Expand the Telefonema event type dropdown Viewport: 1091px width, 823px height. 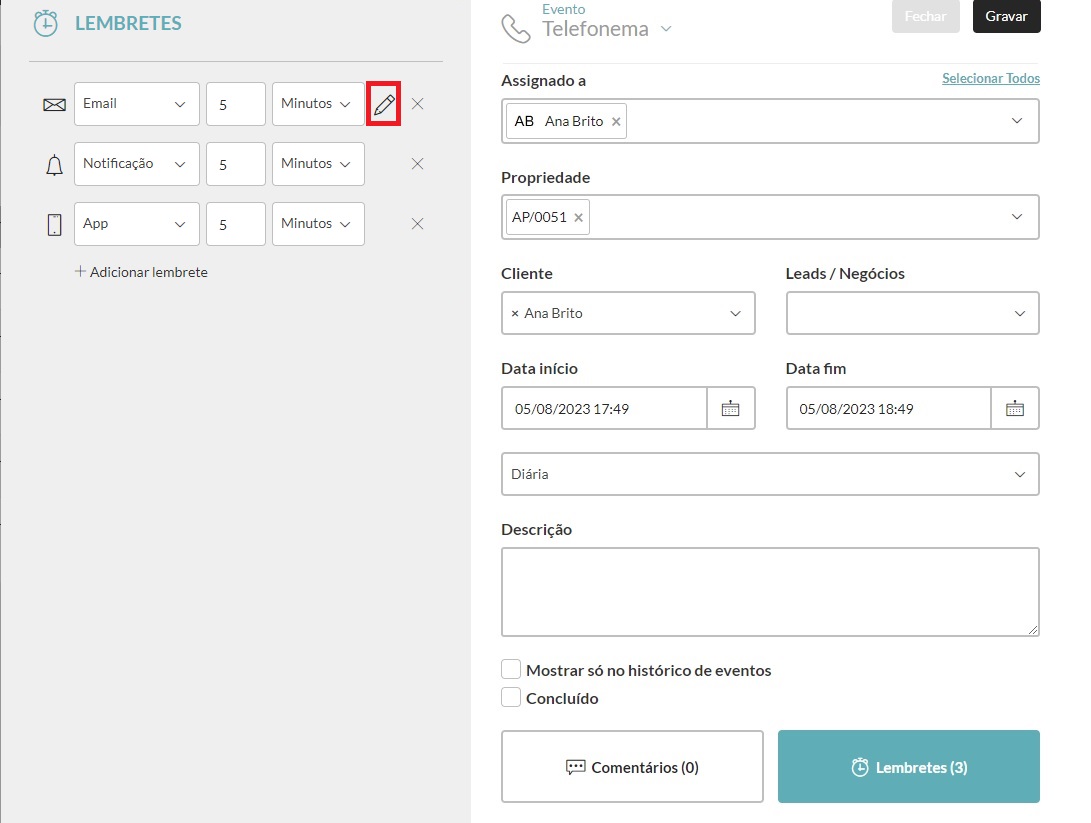pos(666,29)
